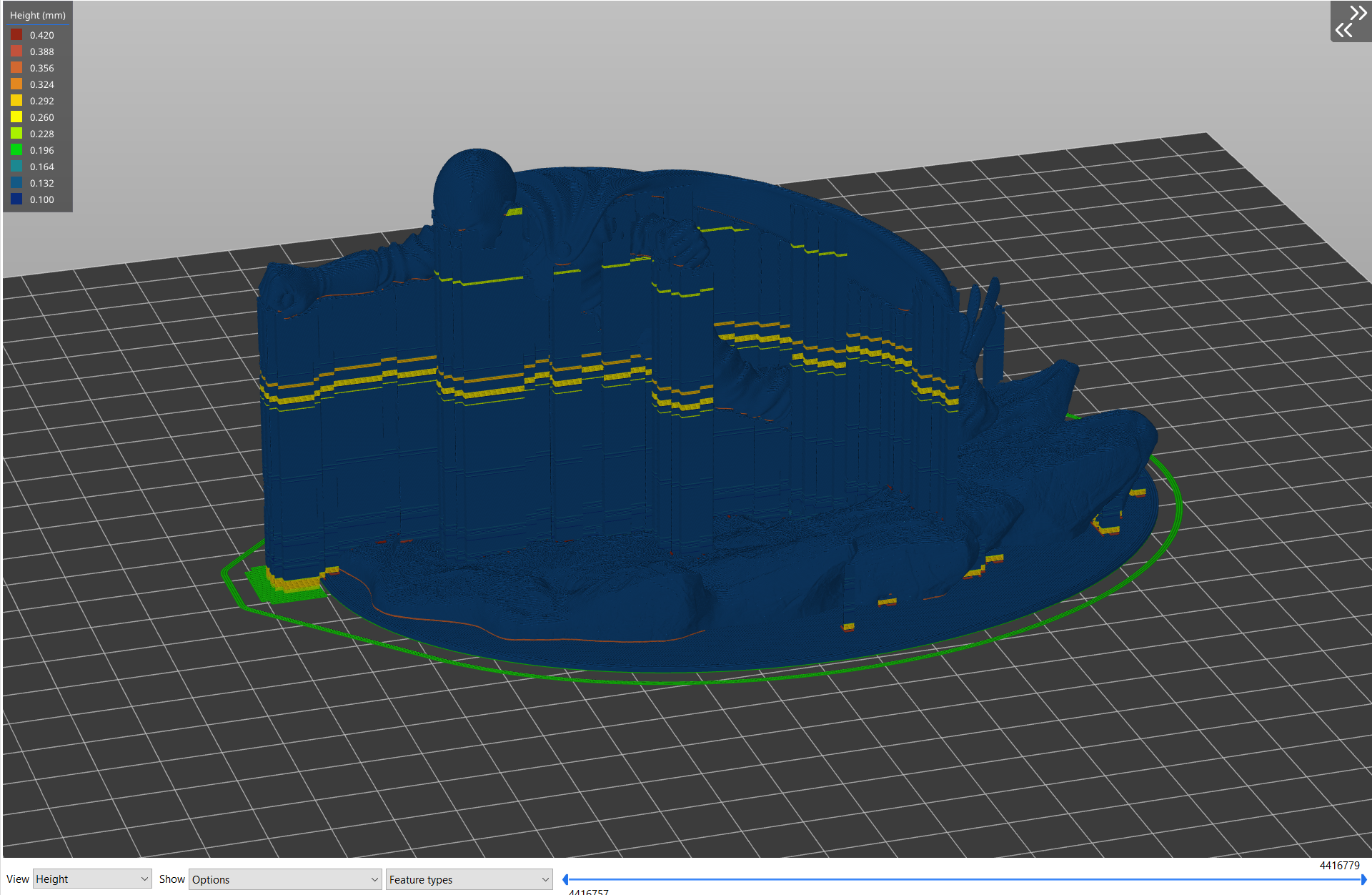Screen dimensions: 1372x895
Task: Click the Show label
Action: tap(172, 879)
